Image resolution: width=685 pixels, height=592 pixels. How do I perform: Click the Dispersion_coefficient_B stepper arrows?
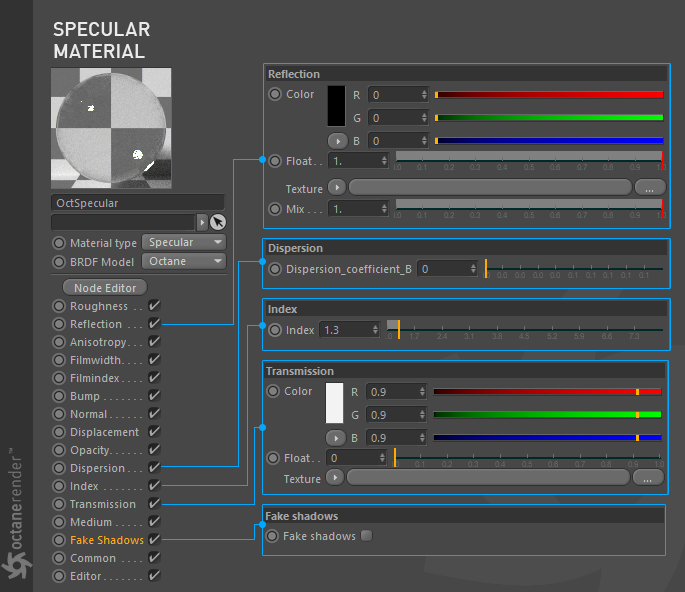pyautogui.click(x=473, y=269)
